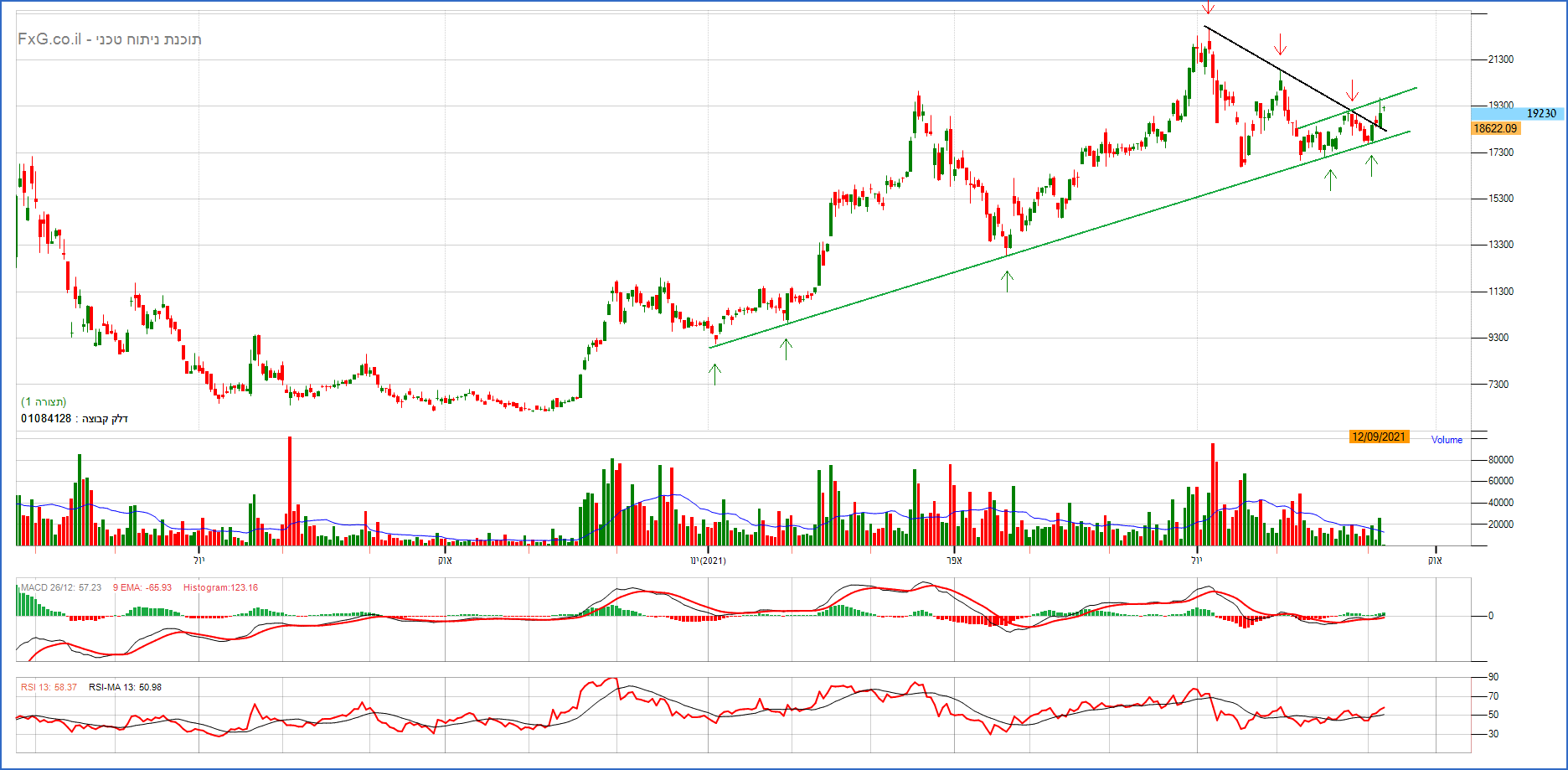Click the second green up arrow from the left
Viewport: 1568px width, 770px height.
(786, 349)
